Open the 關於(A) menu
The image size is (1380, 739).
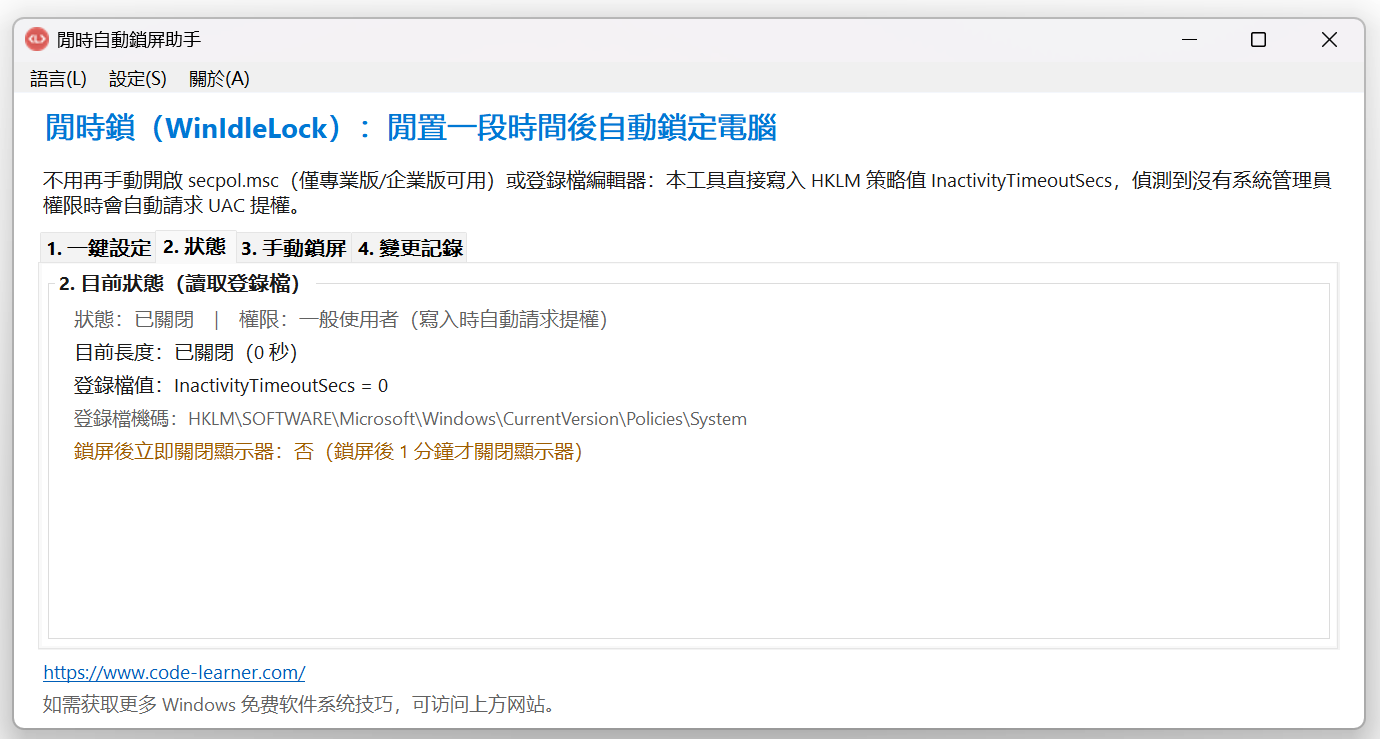[x=219, y=78]
